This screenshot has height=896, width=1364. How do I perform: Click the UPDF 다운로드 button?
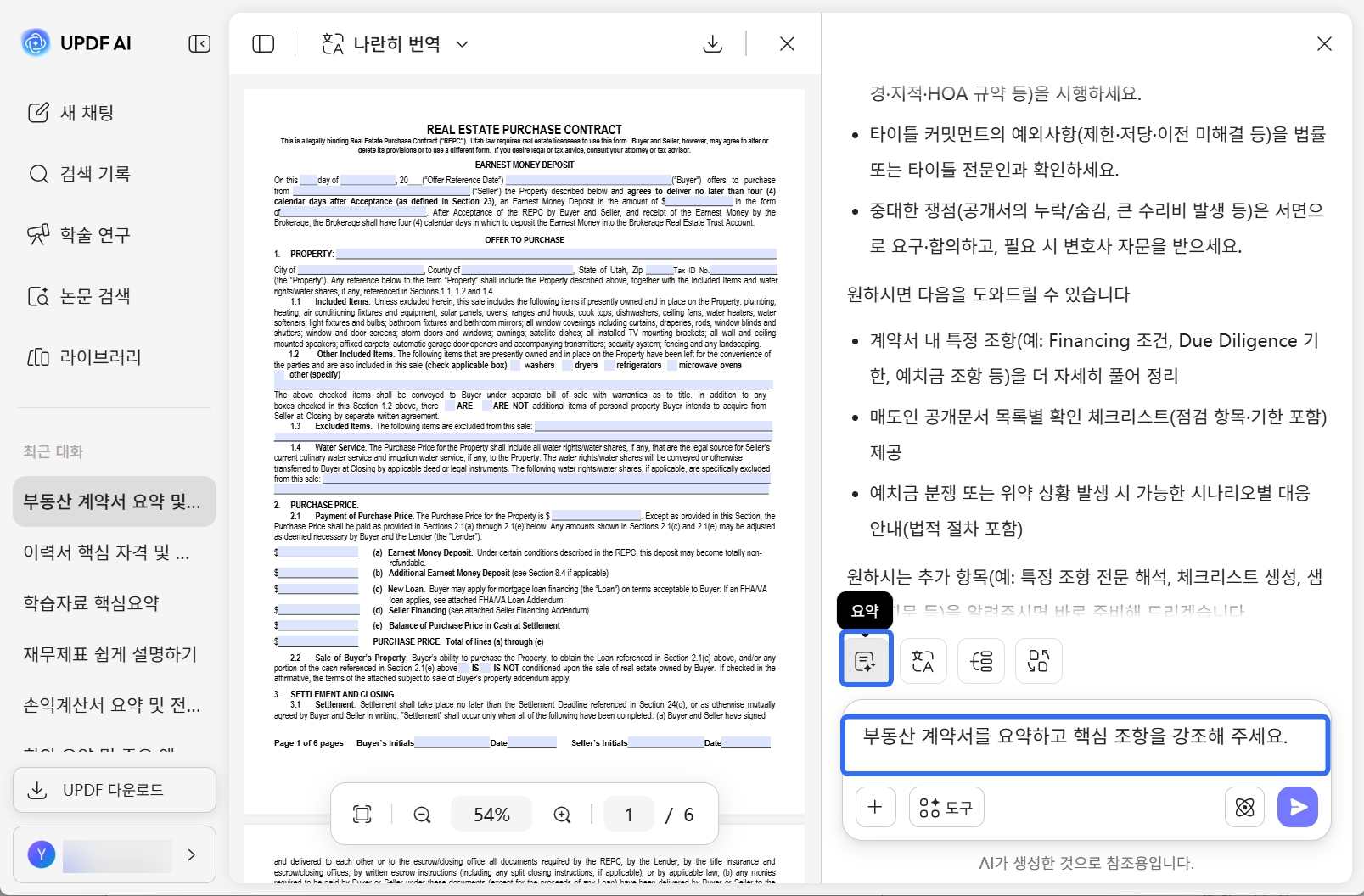tap(114, 790)
